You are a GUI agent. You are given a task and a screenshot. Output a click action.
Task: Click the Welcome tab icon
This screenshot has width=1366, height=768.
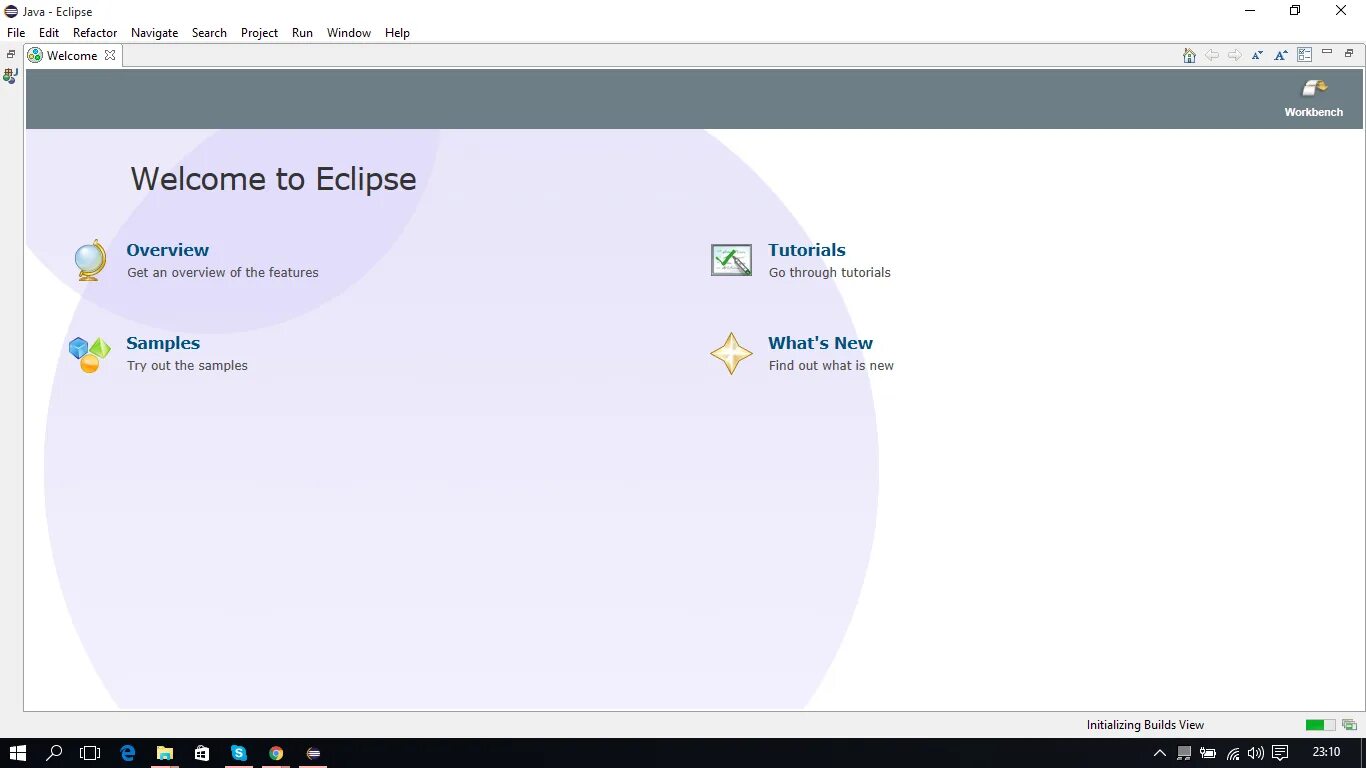coord(35,55)
